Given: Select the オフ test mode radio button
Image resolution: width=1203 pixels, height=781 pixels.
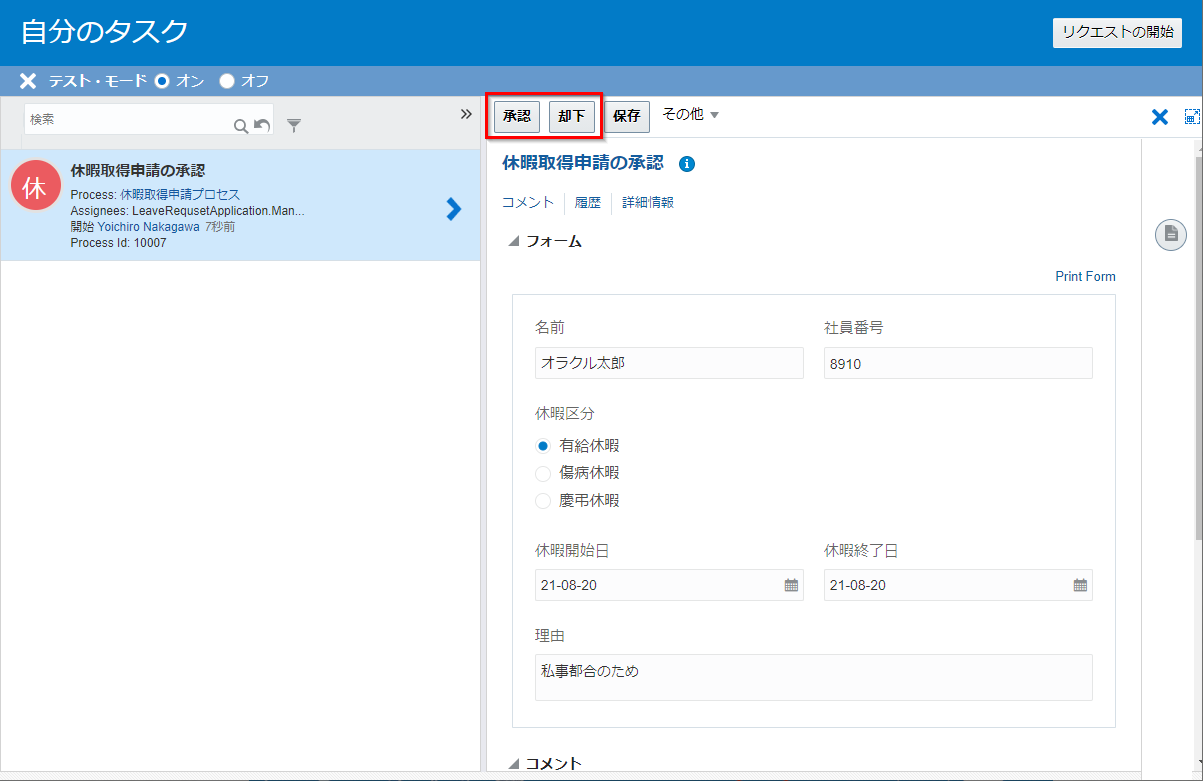Looking at the screenshot, I should click(227, 81).
